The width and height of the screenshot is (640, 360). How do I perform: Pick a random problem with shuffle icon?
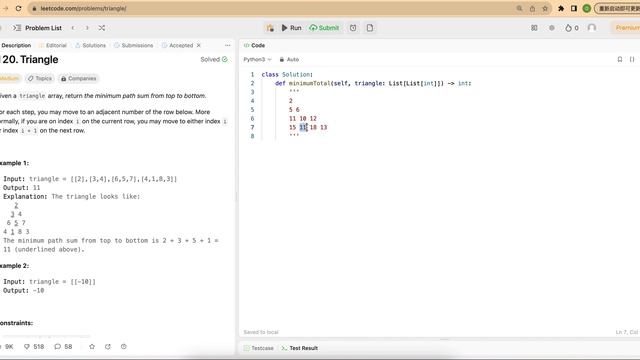[x=102, y=28]
